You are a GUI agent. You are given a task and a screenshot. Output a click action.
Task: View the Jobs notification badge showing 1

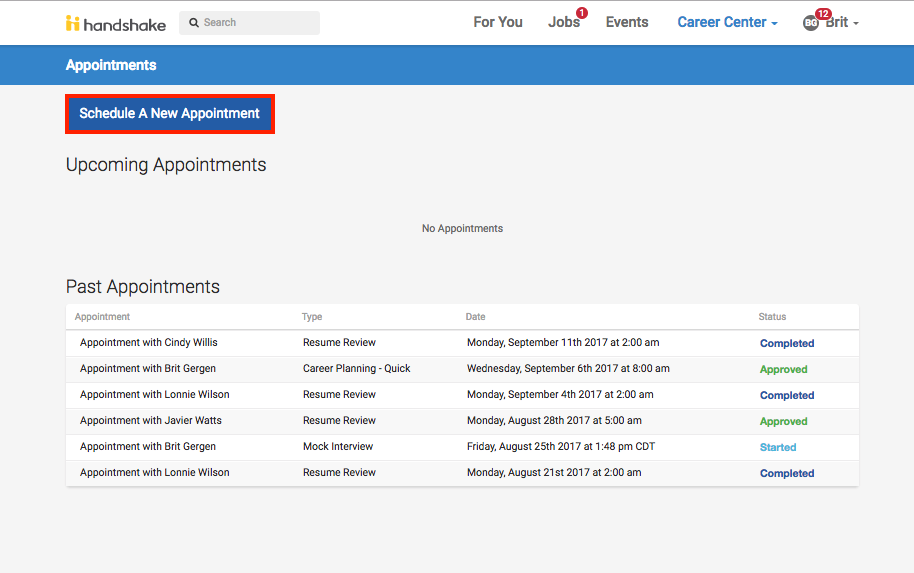581,13
